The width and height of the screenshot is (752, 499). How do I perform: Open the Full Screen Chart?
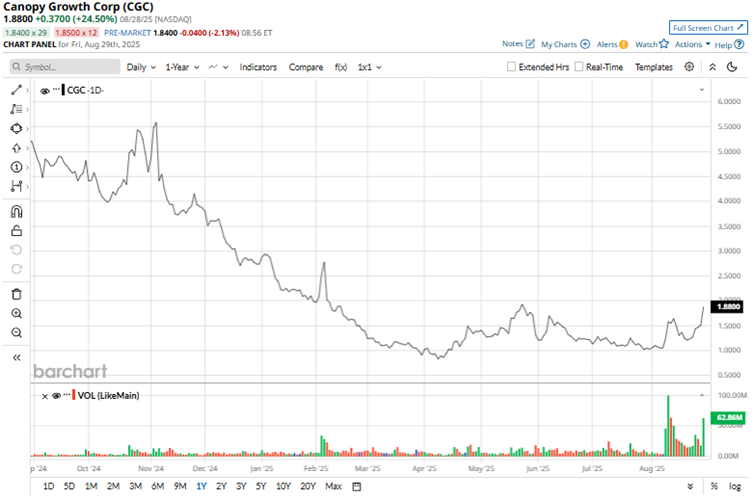708,27
